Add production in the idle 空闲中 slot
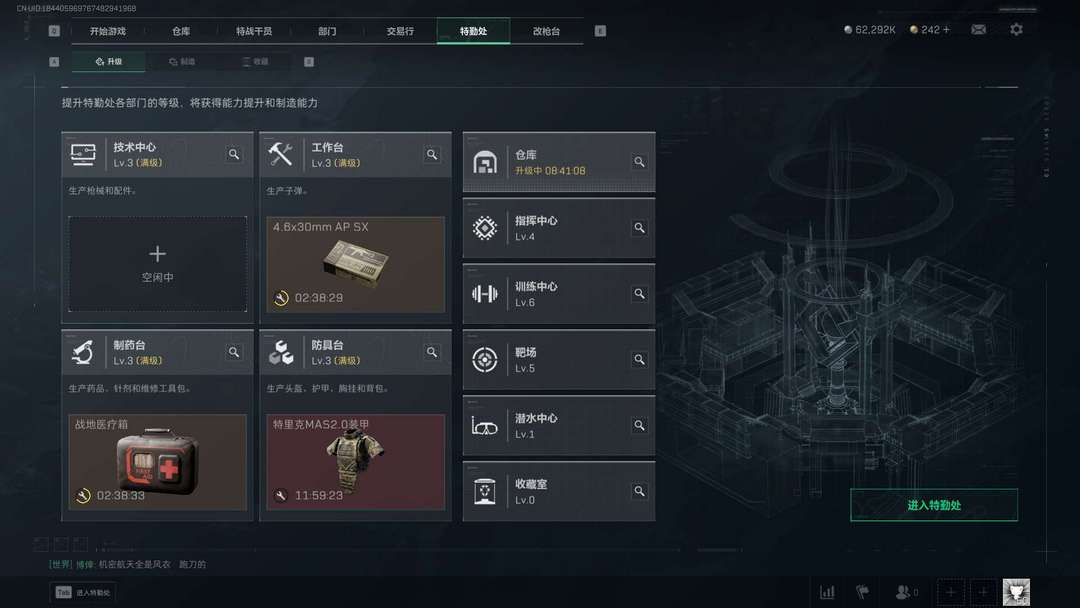This screenshot has height=608, width=1080. (158, 264)
